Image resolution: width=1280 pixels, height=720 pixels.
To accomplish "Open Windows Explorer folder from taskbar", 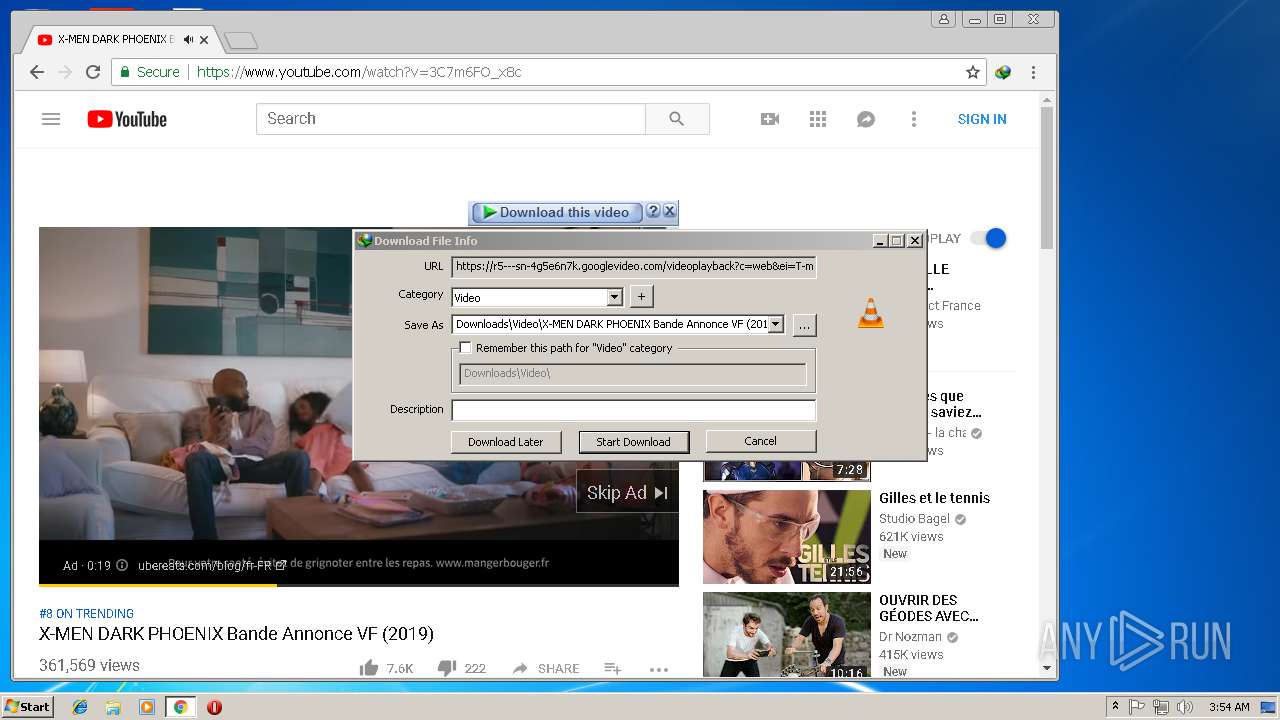I will pyautogui.click(x=113, y=707).
